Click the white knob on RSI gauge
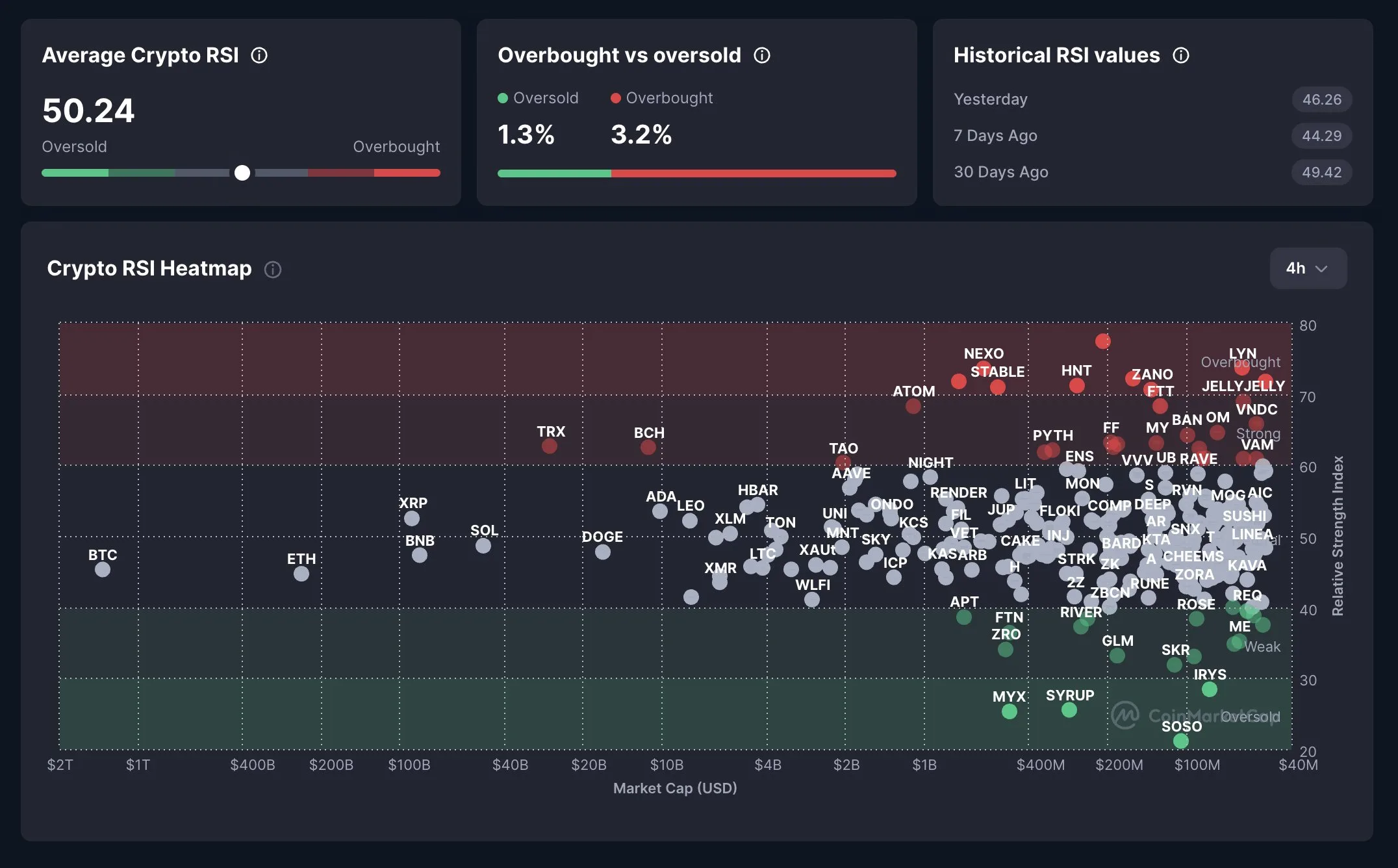This screenshot has height=868, width=1398. point(242,173)
